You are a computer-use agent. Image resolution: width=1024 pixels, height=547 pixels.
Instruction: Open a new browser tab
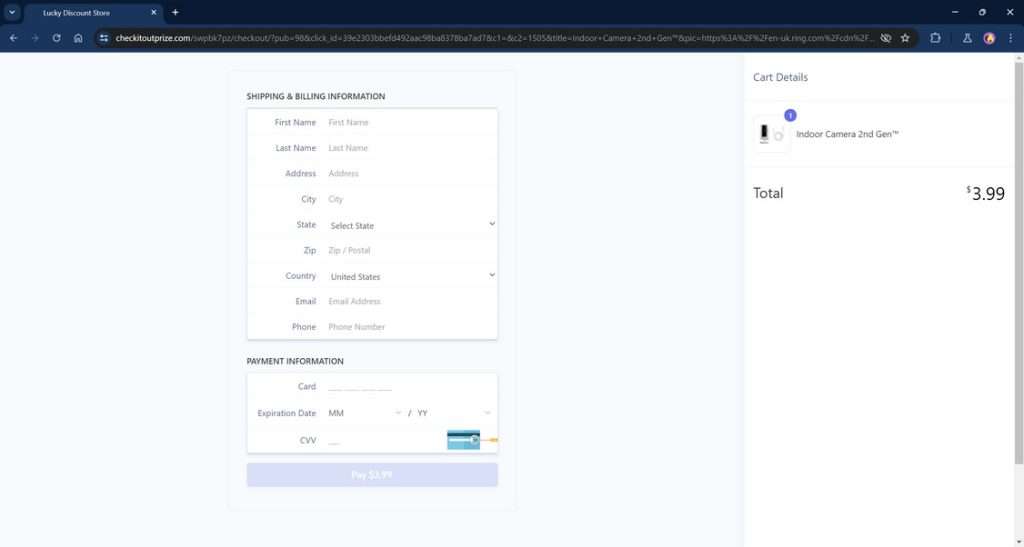(x=175, y=12)
